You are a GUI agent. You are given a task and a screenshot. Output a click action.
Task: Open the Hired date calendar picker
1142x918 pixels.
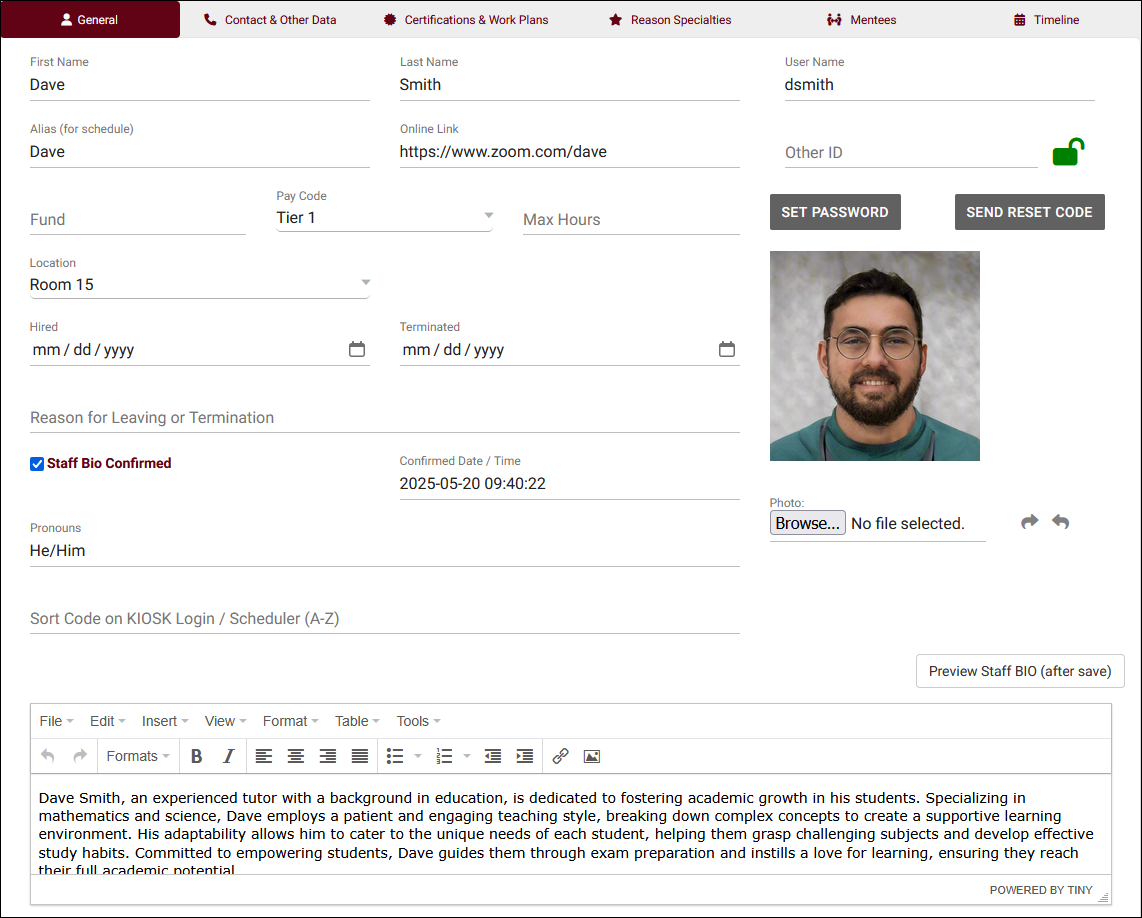point(357,349)
